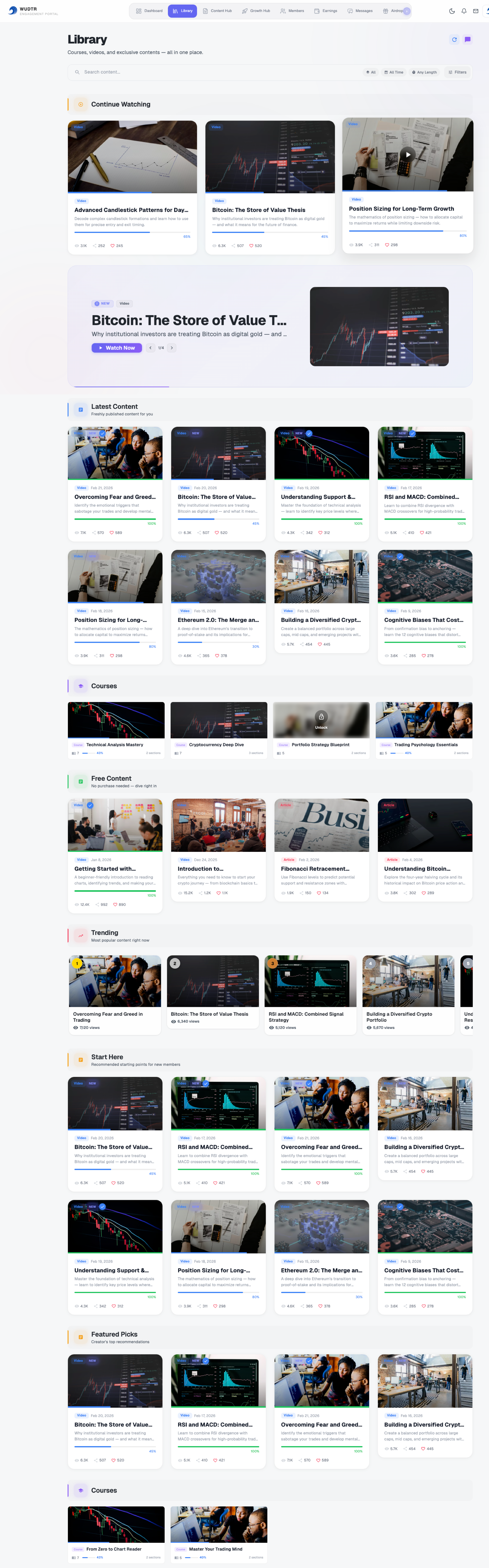Image resolution: width=489 pixels, height=1568 pixels.
Task: Click progress bar on Technical Analysis Mastery course
Action: 88,753
